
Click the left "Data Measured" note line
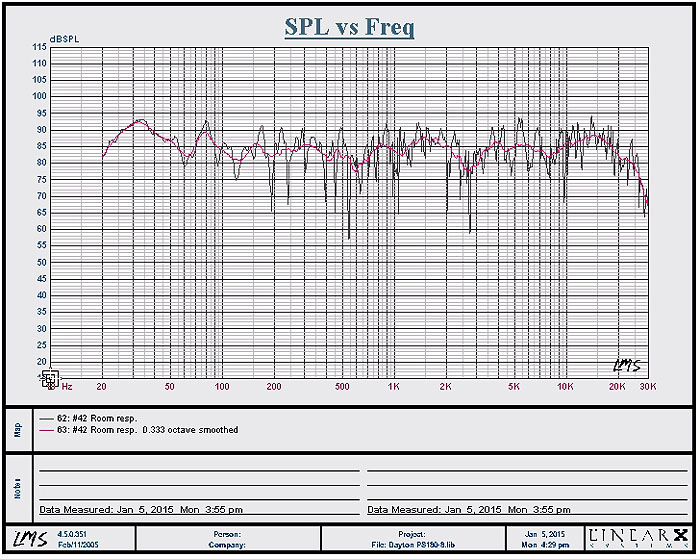tap(139, 510)
